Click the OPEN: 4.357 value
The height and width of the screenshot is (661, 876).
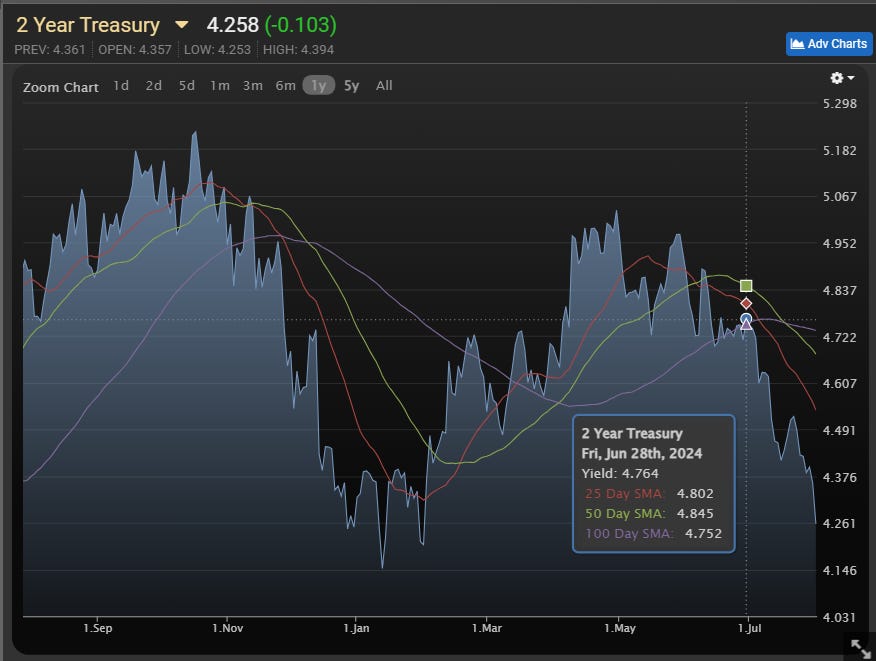click(x=135, y=50)
